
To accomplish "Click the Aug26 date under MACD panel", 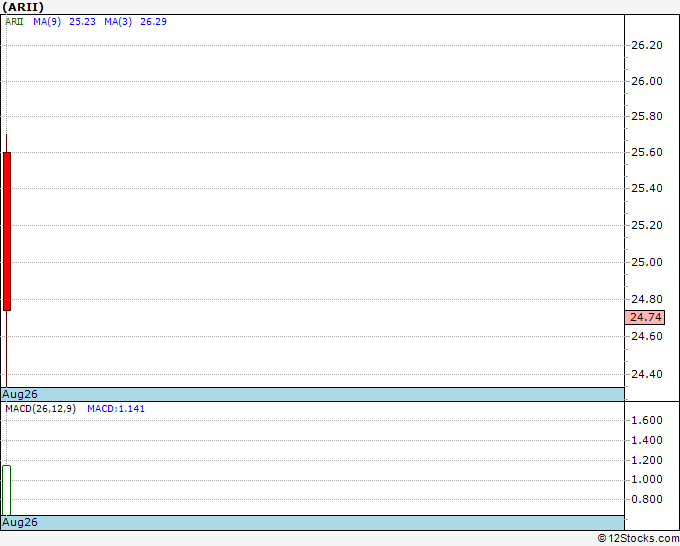I will [x=20, y=522].
